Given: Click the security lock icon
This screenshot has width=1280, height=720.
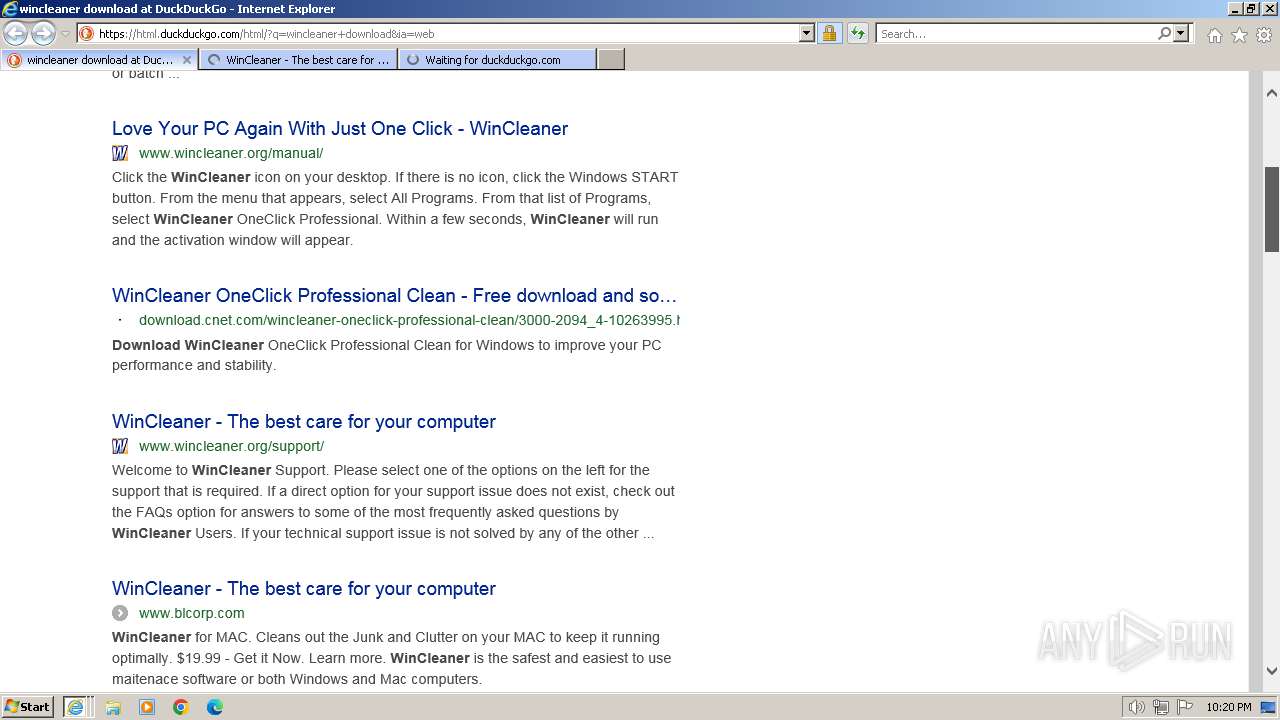Looking at the screenshot, I should [829, 33].
